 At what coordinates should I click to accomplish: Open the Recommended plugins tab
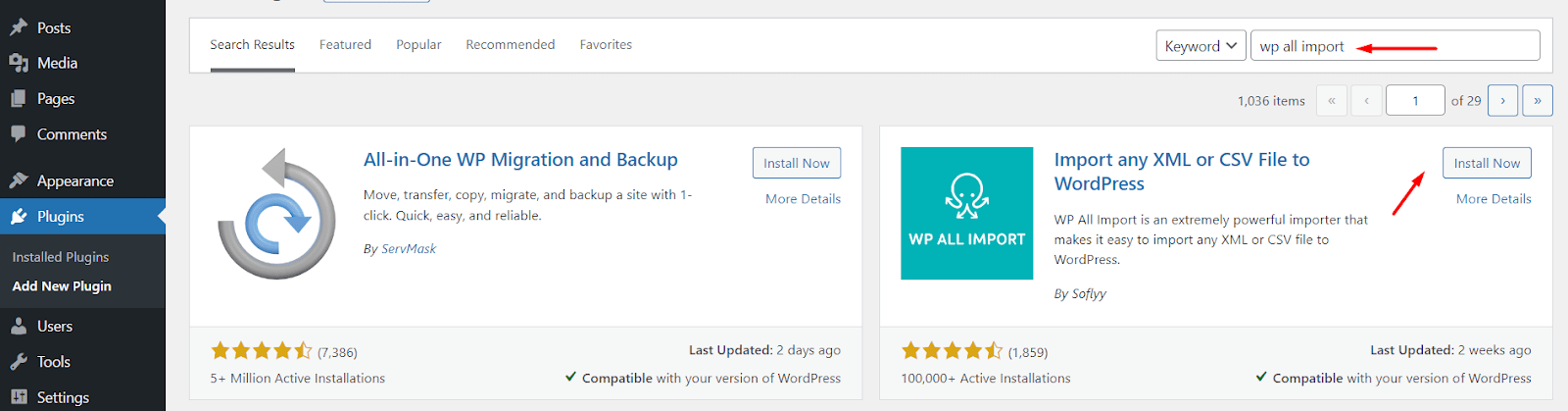click(x=510, y=45)
